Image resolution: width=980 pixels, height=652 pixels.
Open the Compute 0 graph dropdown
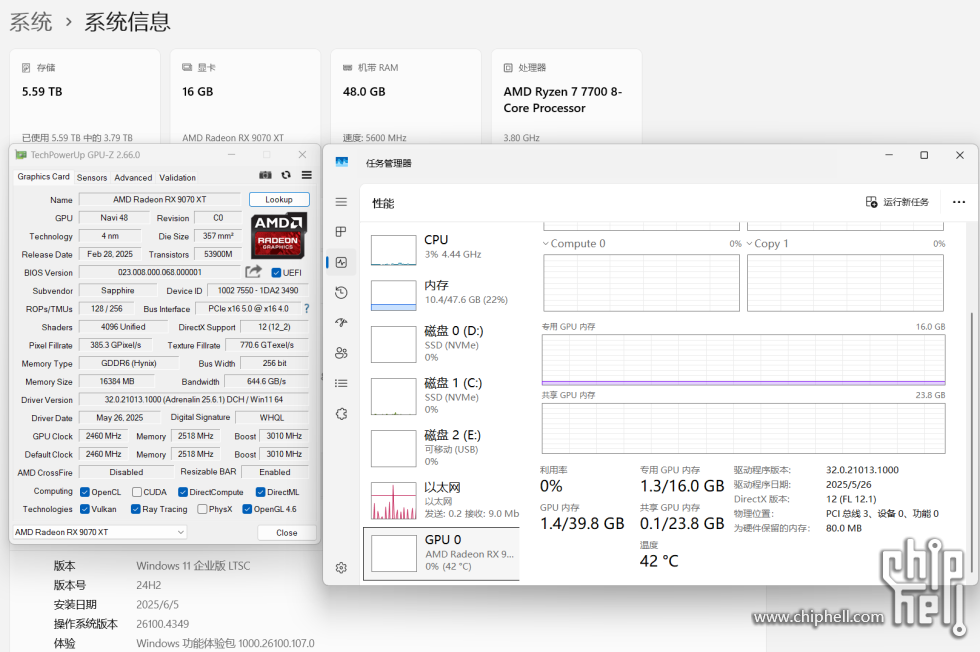click(x=546, y=243)
